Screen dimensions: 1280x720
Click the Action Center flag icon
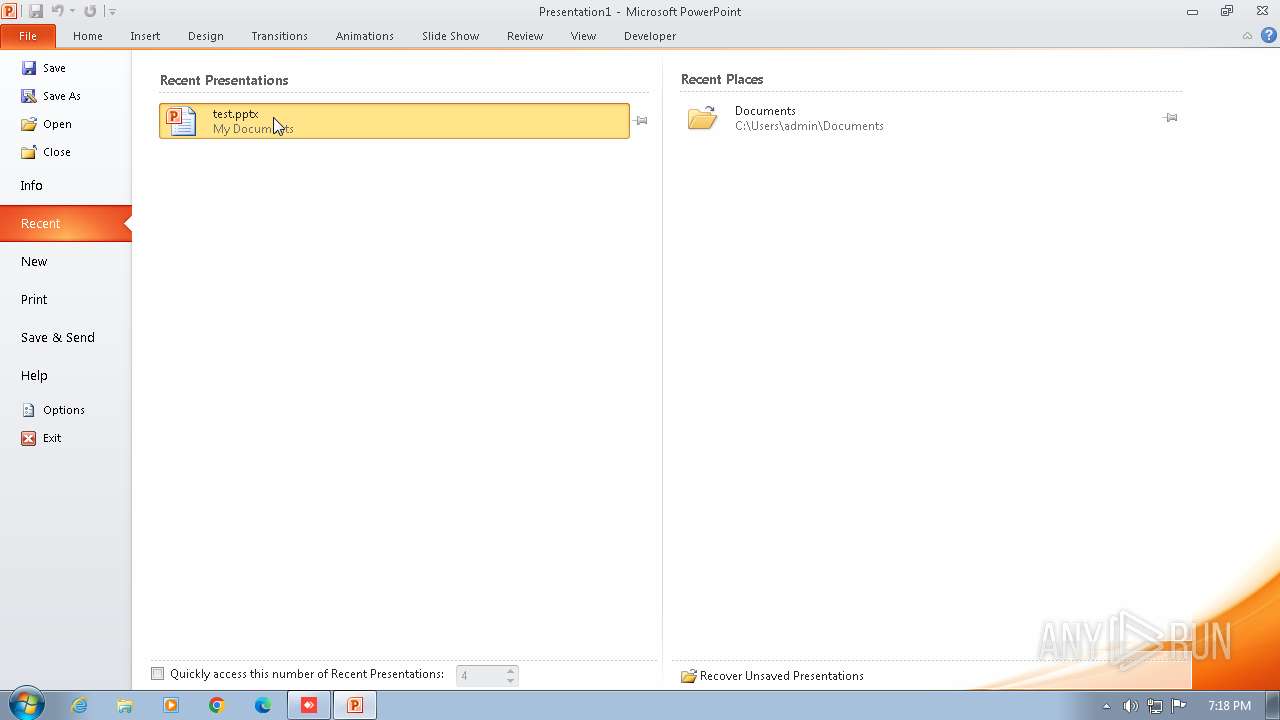click(1179, 705)
